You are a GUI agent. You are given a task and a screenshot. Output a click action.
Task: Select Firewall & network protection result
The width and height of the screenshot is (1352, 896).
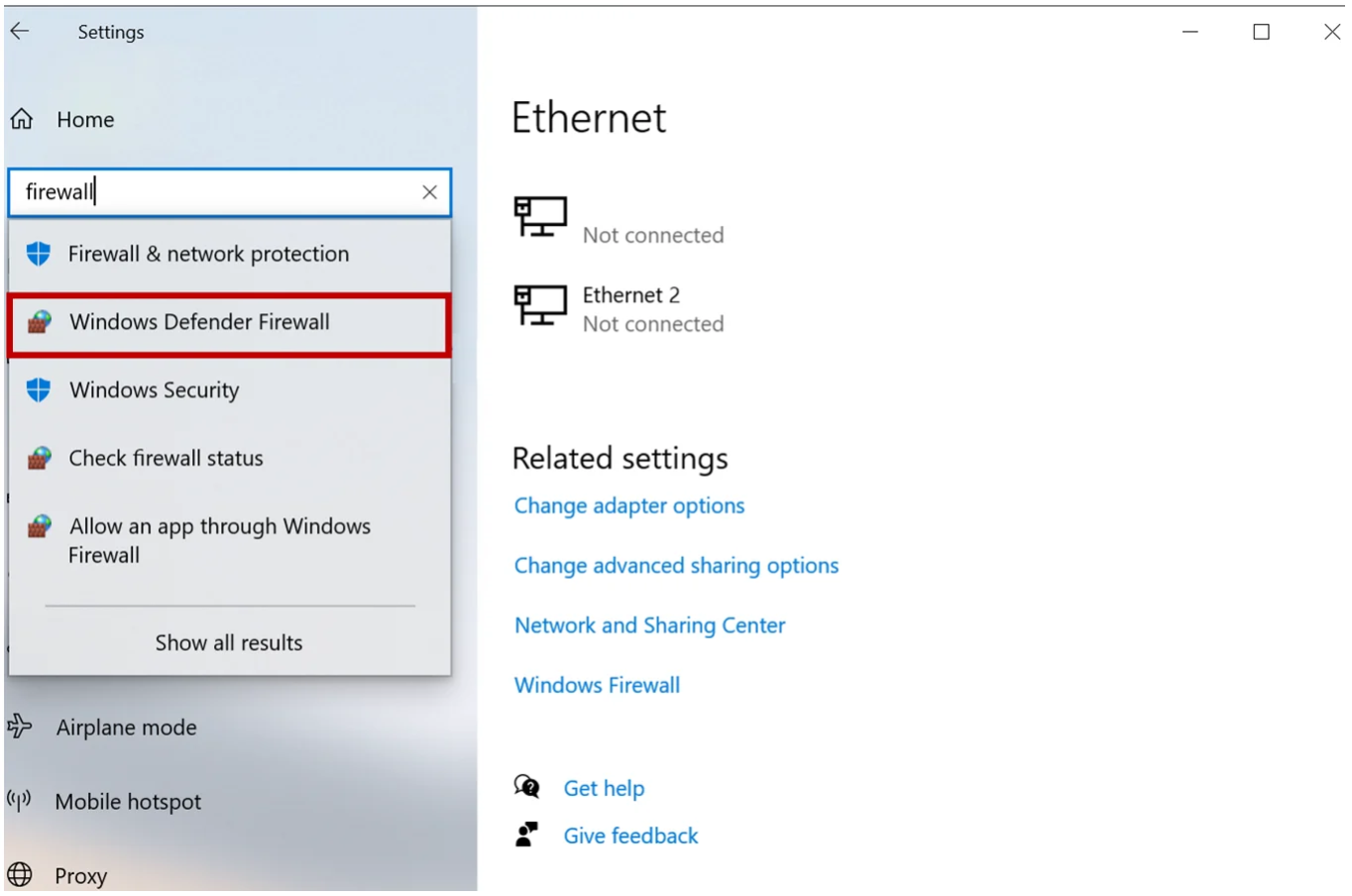pyautogui.click(x=229, y=254)
